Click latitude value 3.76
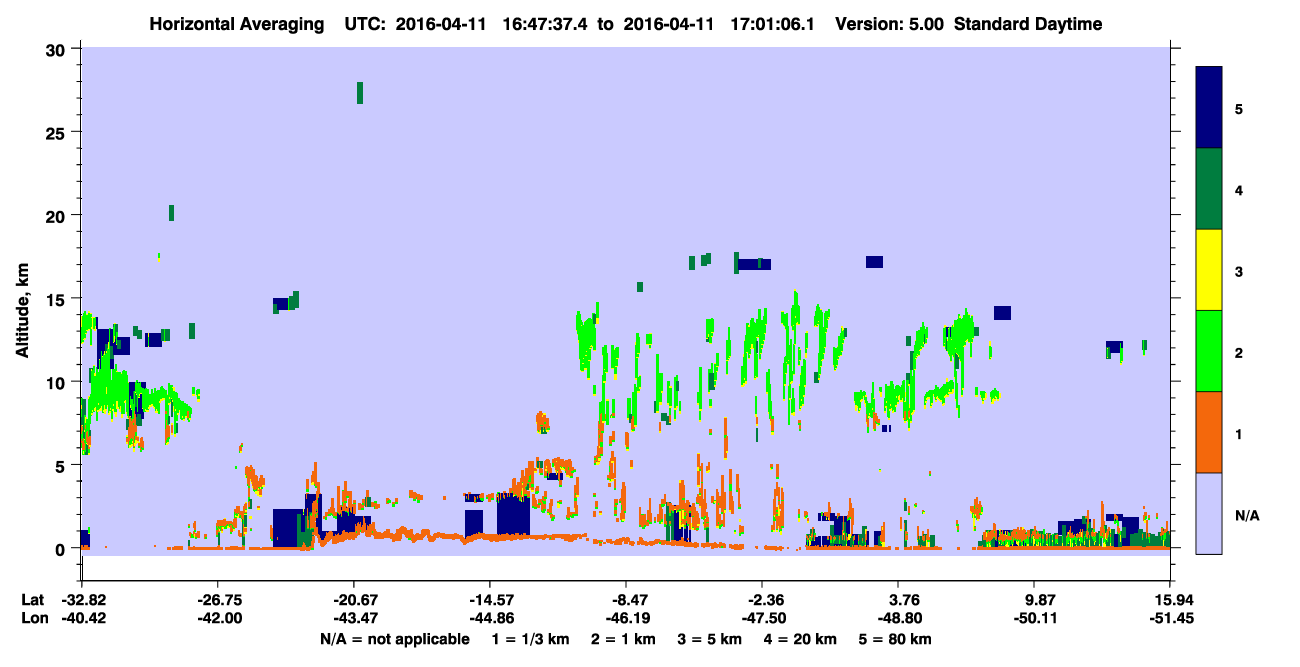Viewport: 1300px width, 667px height. [x=898, y=600]
